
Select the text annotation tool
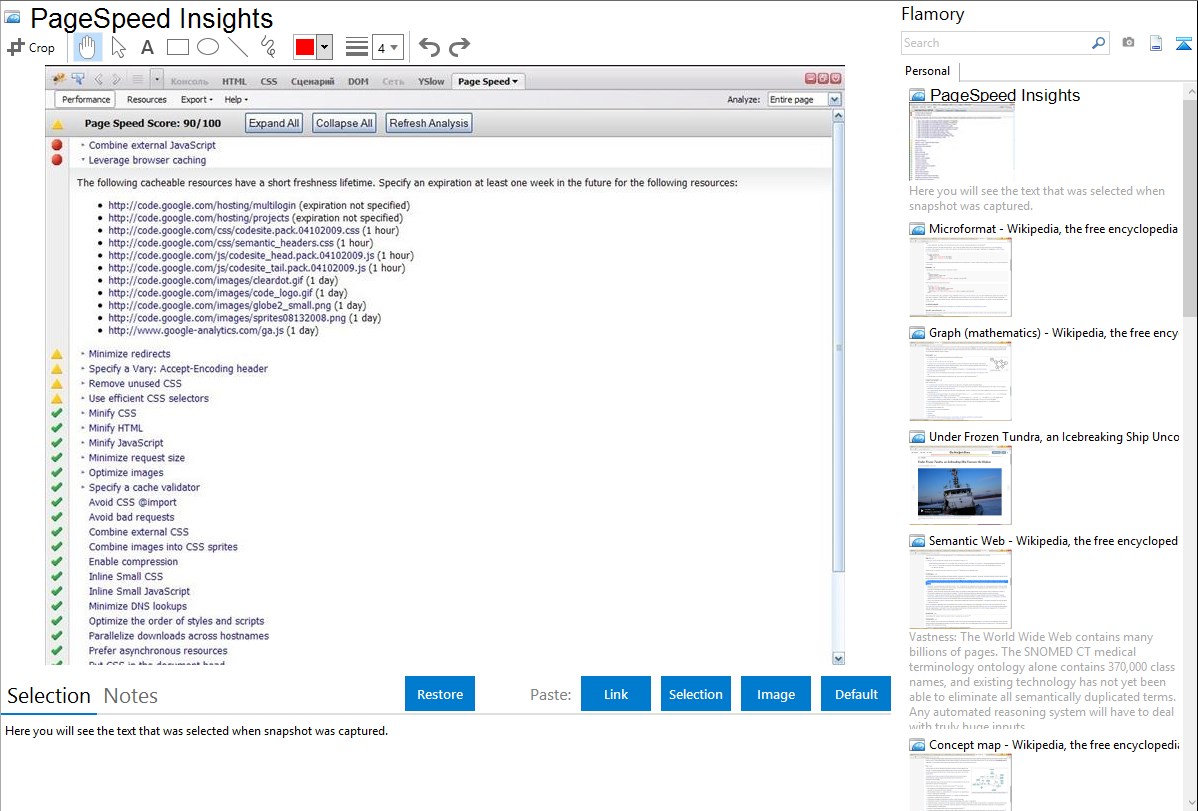[x=147, y=47]
